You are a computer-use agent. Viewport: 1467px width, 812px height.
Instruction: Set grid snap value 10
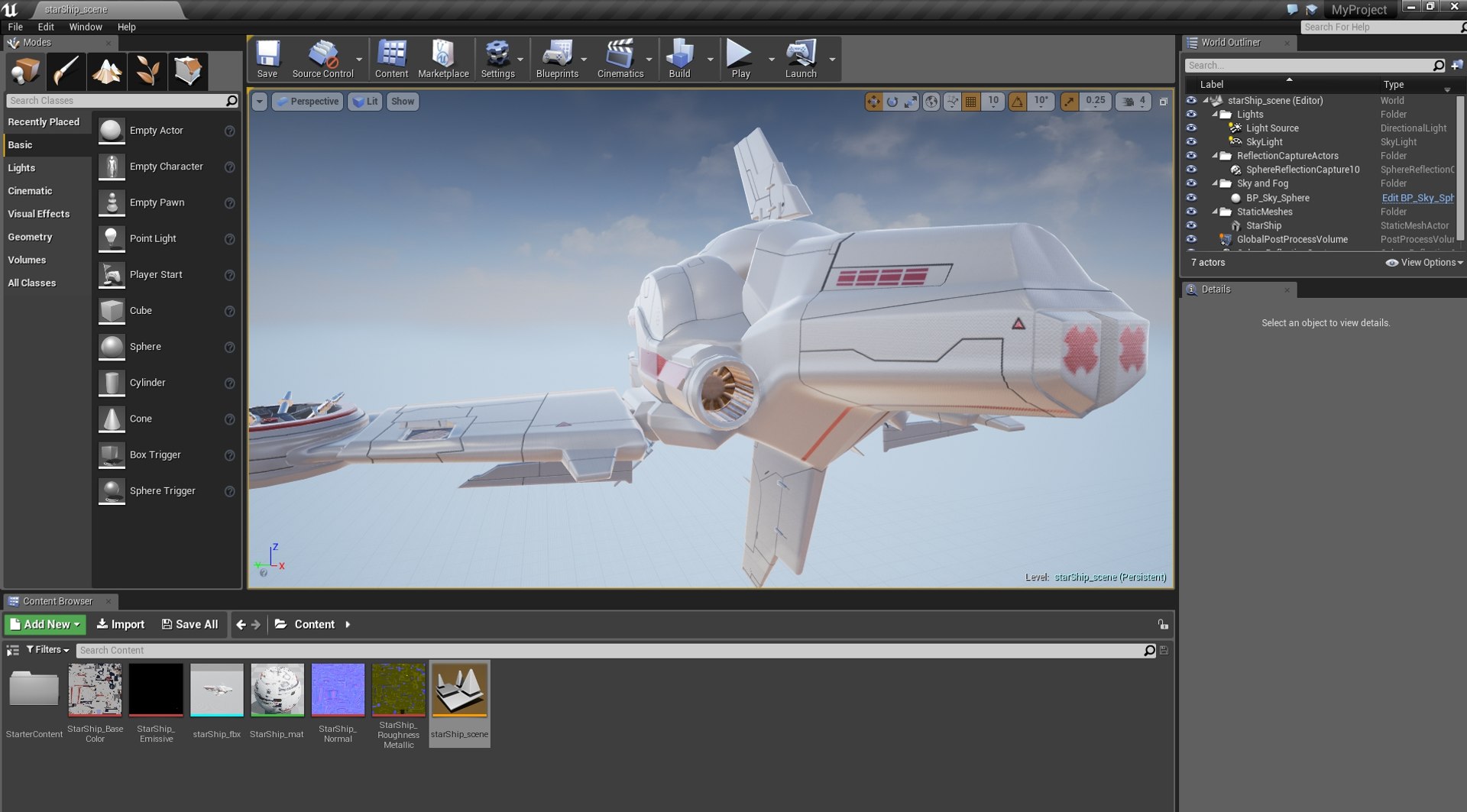click(x=993, y=102)
